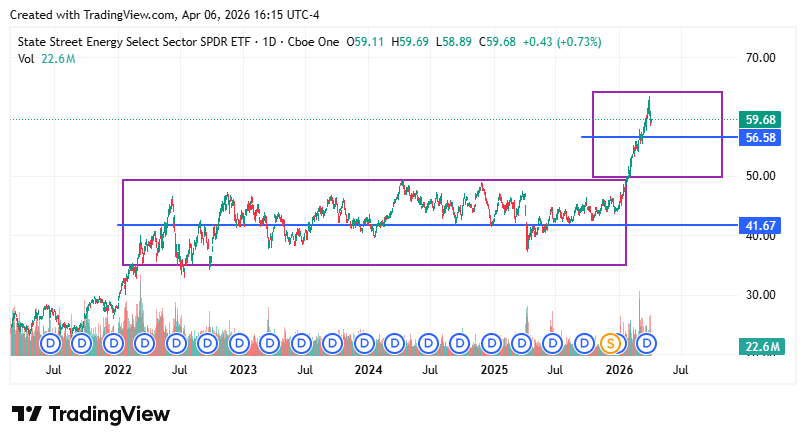
Task: Click the blue 56.58 price line label
Action: coord(760,138)
